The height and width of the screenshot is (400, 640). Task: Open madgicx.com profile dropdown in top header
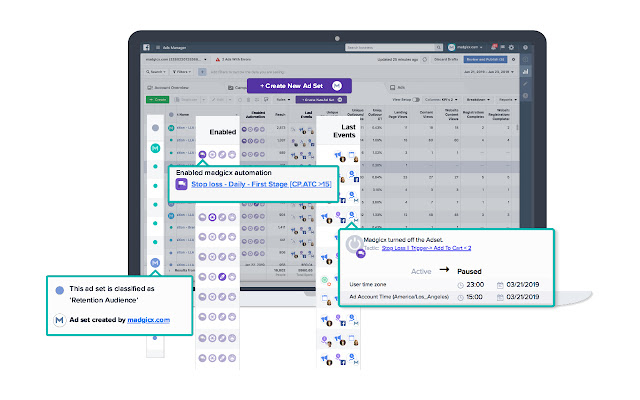[466, 47]
